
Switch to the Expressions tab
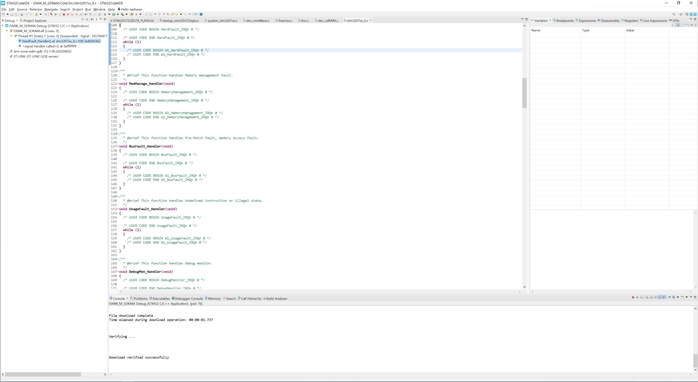pyautogui.click(x=586, y=20)
